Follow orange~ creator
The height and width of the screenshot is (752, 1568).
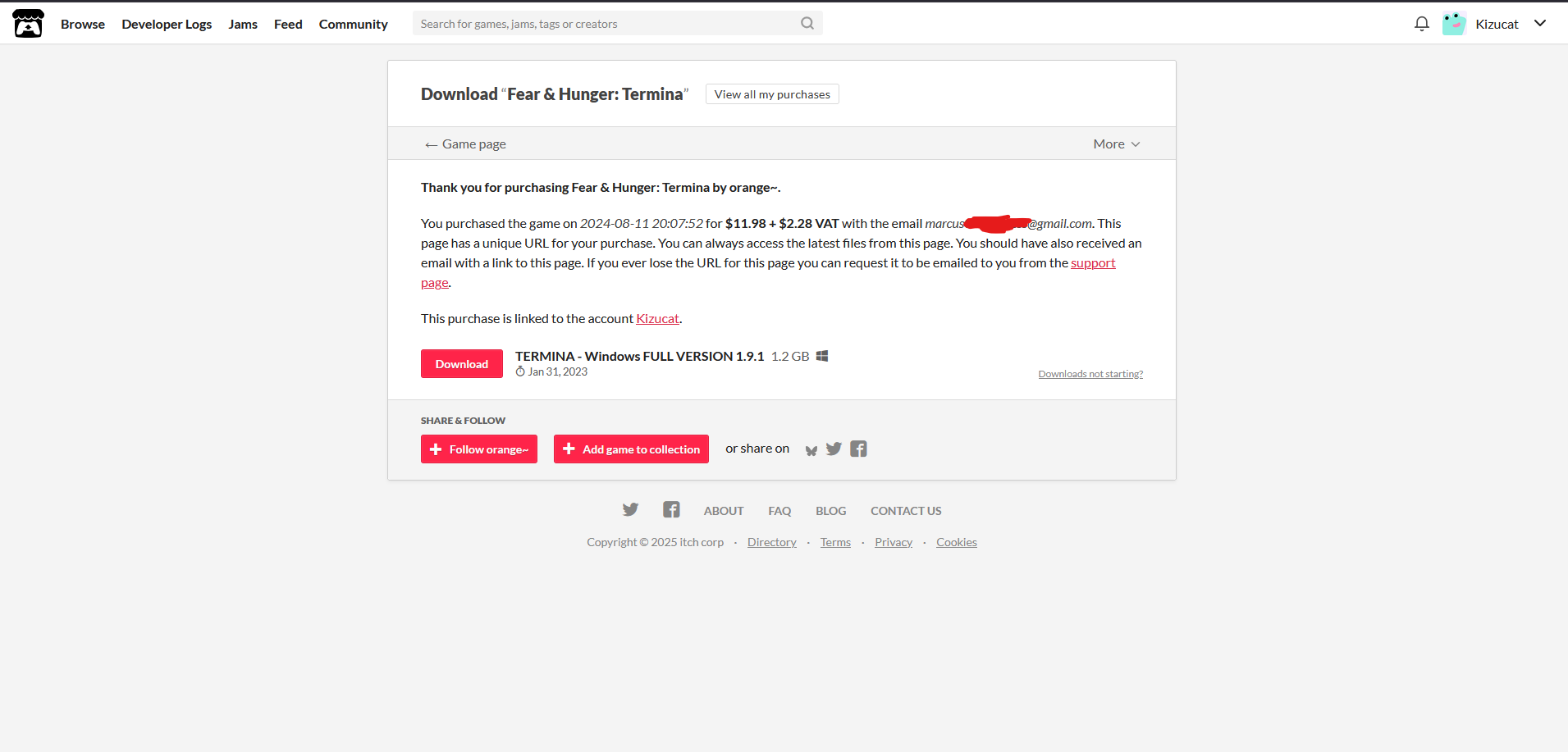point(479,449)
